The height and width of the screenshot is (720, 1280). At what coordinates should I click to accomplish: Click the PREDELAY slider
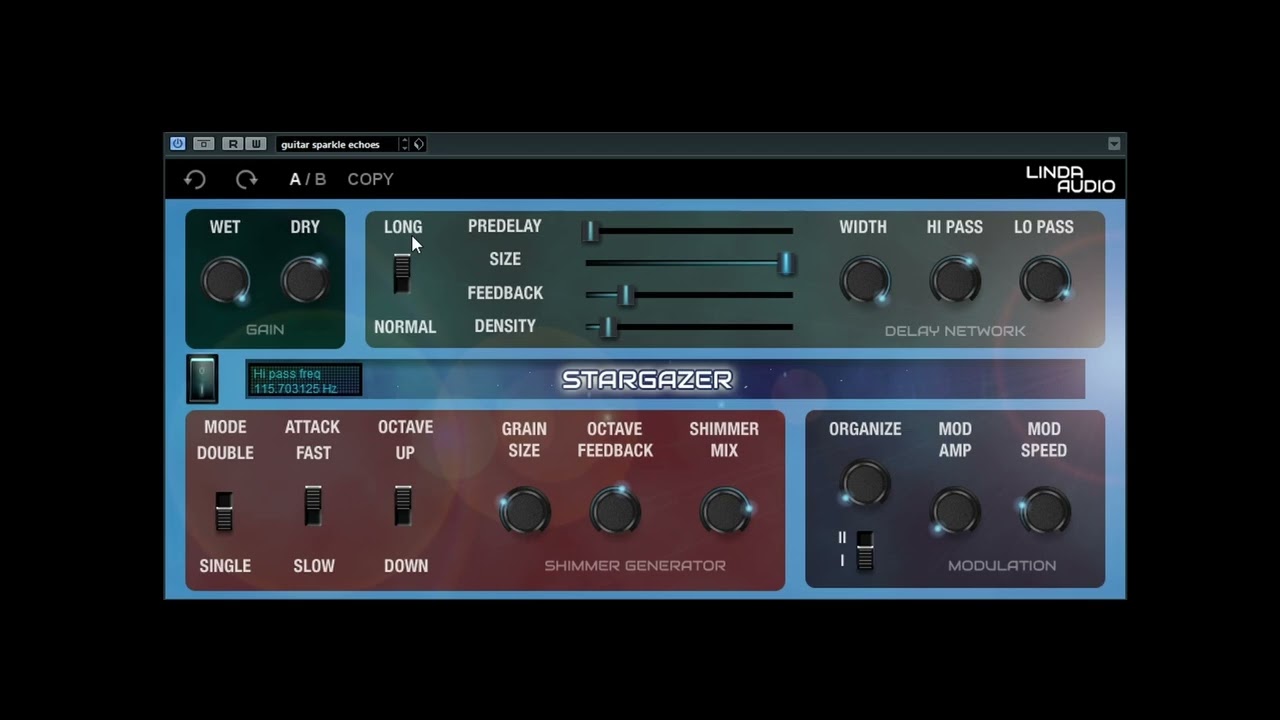pos(690,231)
